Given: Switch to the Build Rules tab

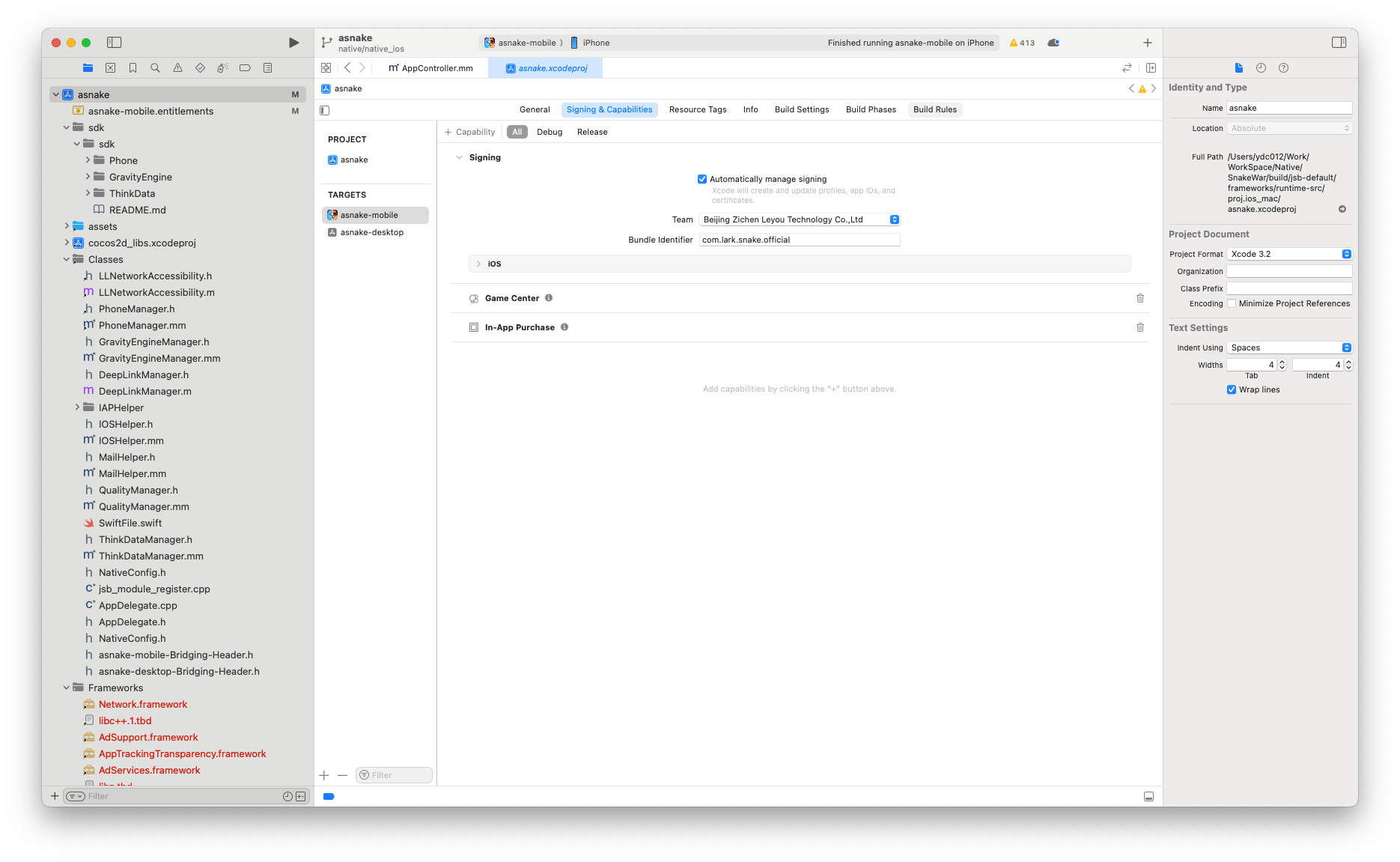Looking at the screenshot, I should pos(935,109).
